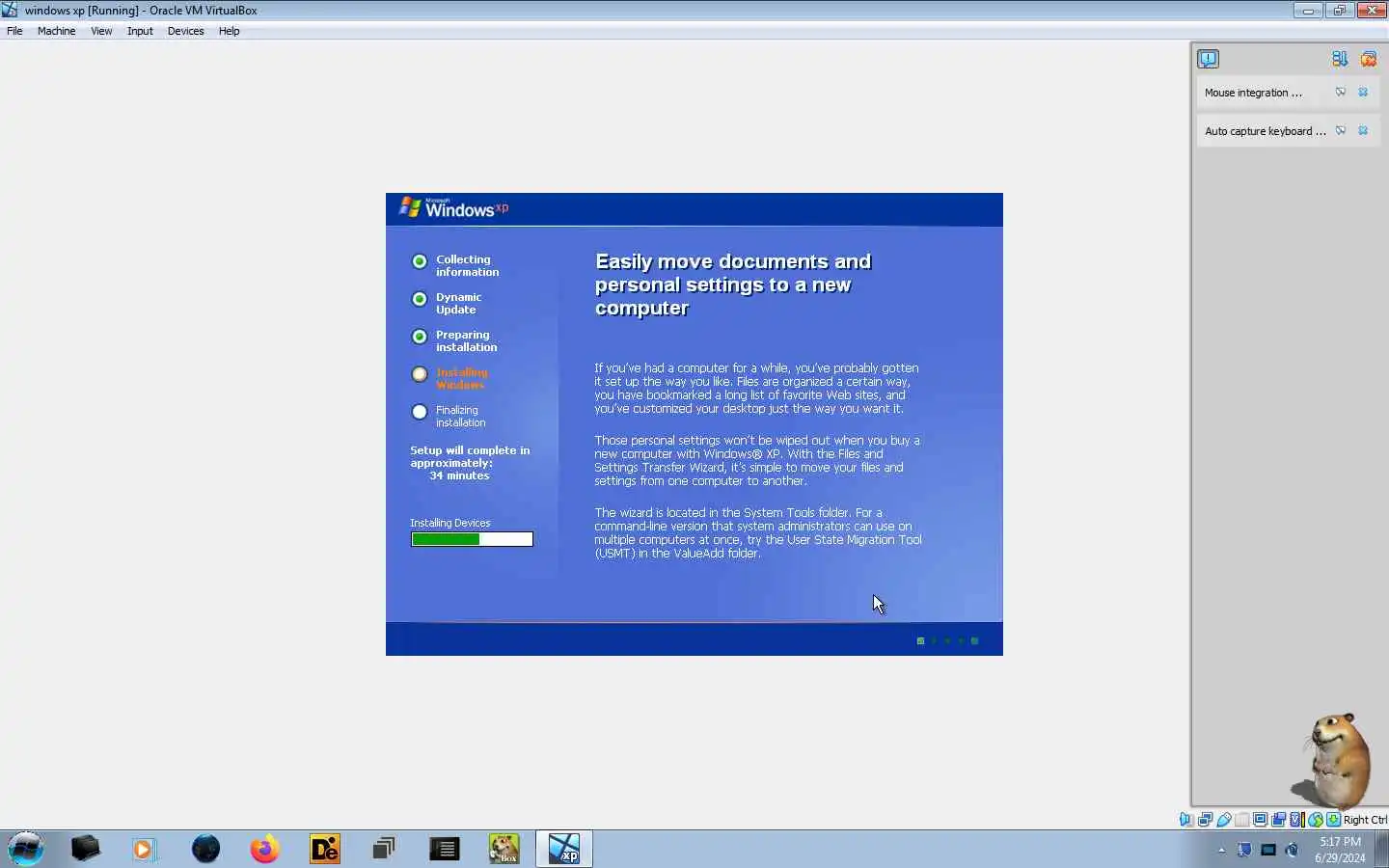Click the Action Center flag tray icon

pos(1244,850)
